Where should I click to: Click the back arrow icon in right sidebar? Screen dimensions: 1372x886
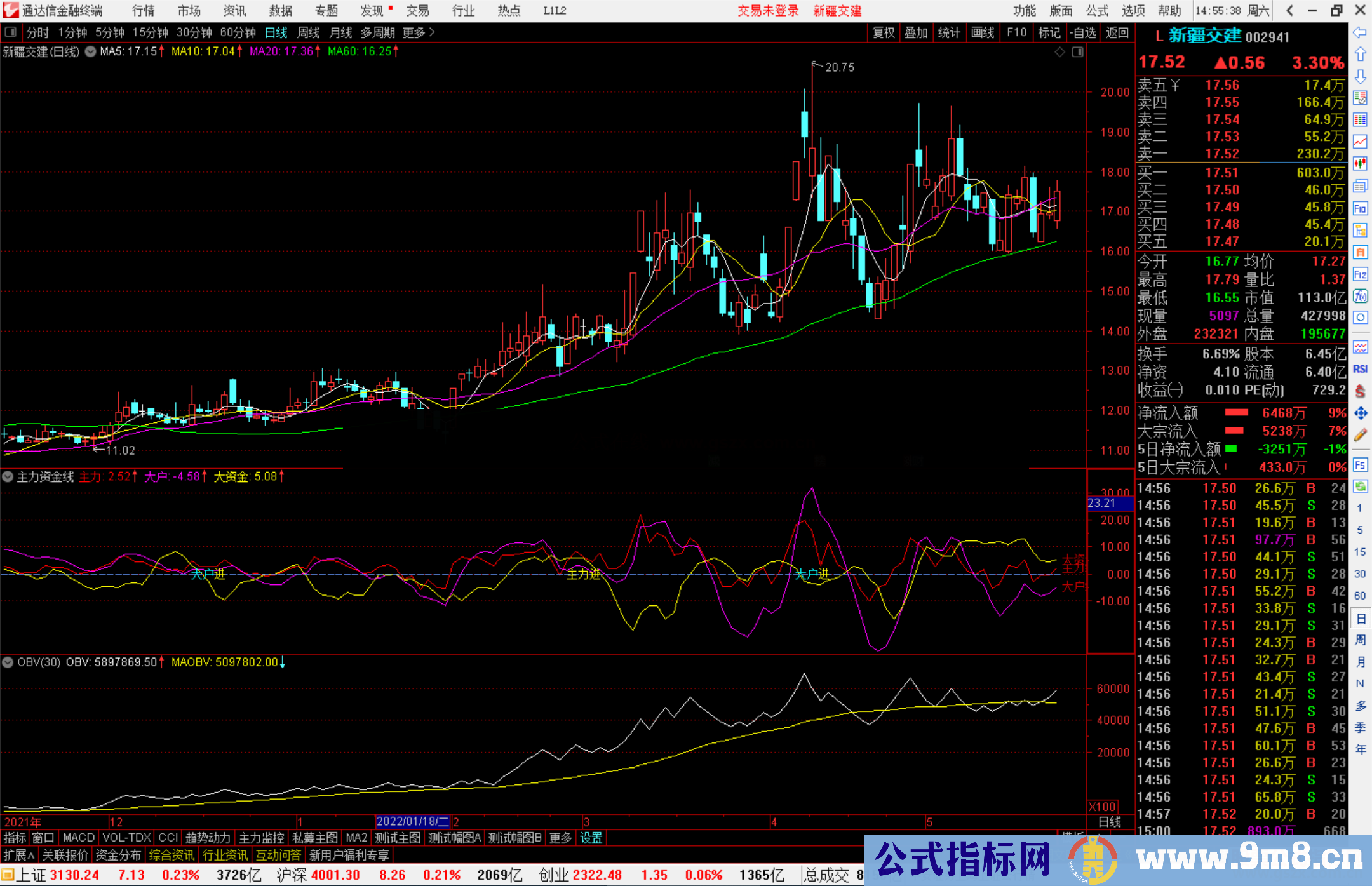(1360, 32)
